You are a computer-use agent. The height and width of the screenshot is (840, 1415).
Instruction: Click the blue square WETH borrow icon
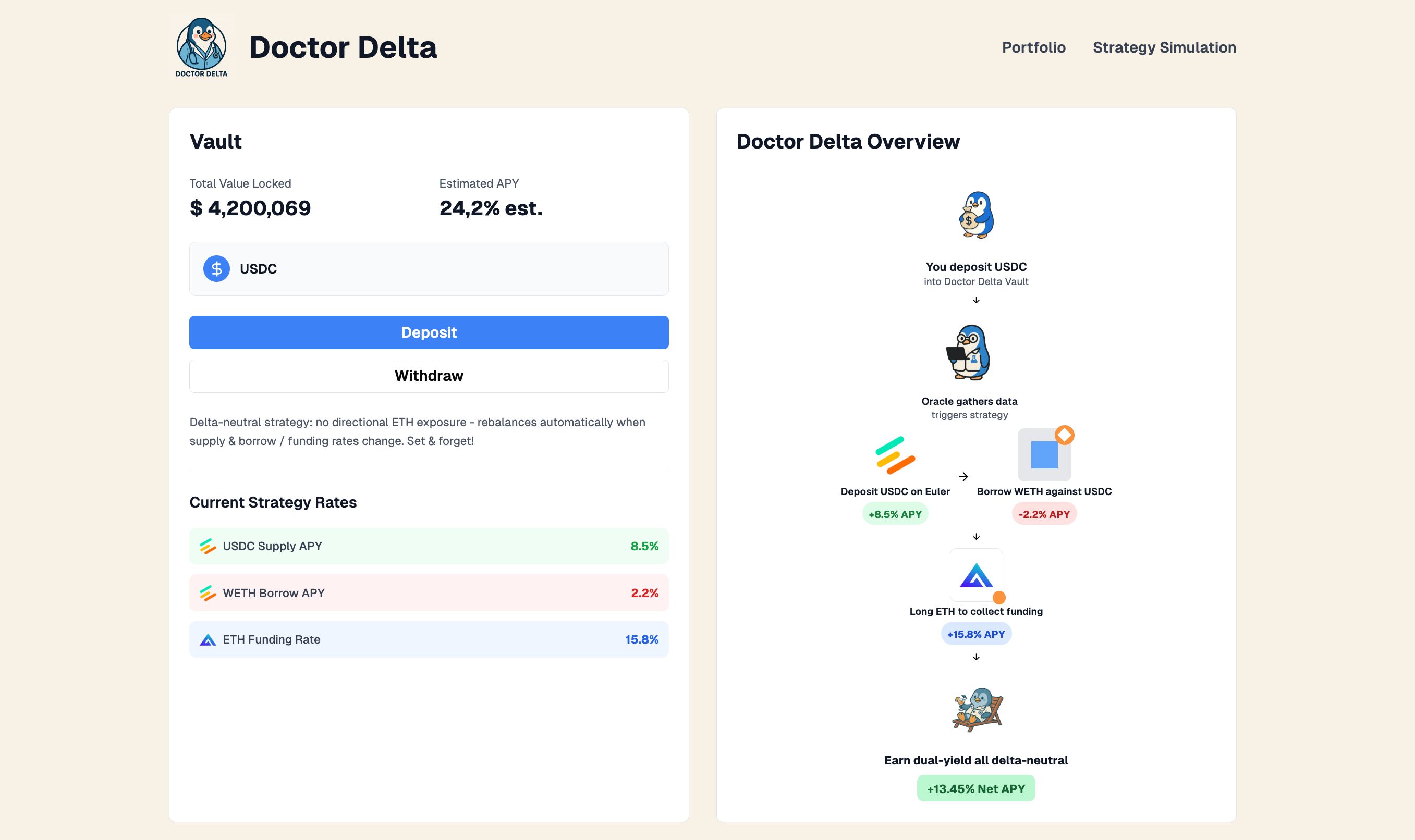[x=1044, y=455]
